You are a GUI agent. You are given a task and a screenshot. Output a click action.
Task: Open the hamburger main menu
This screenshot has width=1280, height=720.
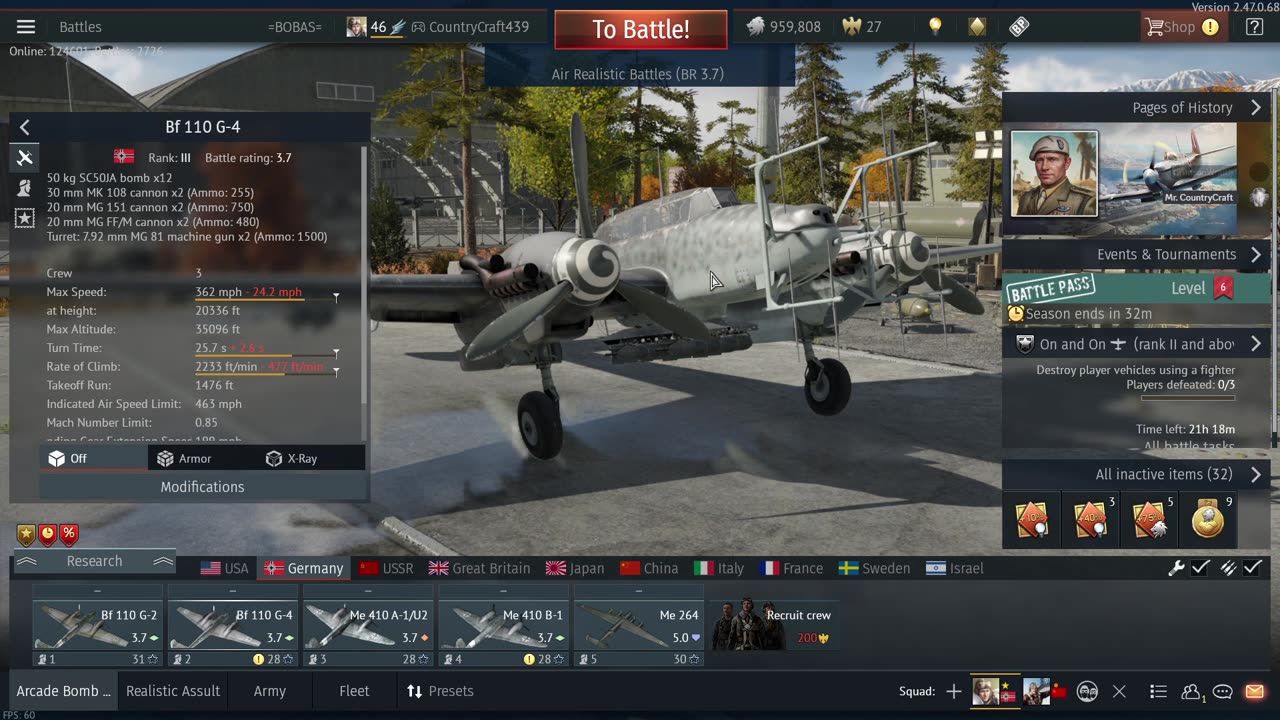(26, 27)
